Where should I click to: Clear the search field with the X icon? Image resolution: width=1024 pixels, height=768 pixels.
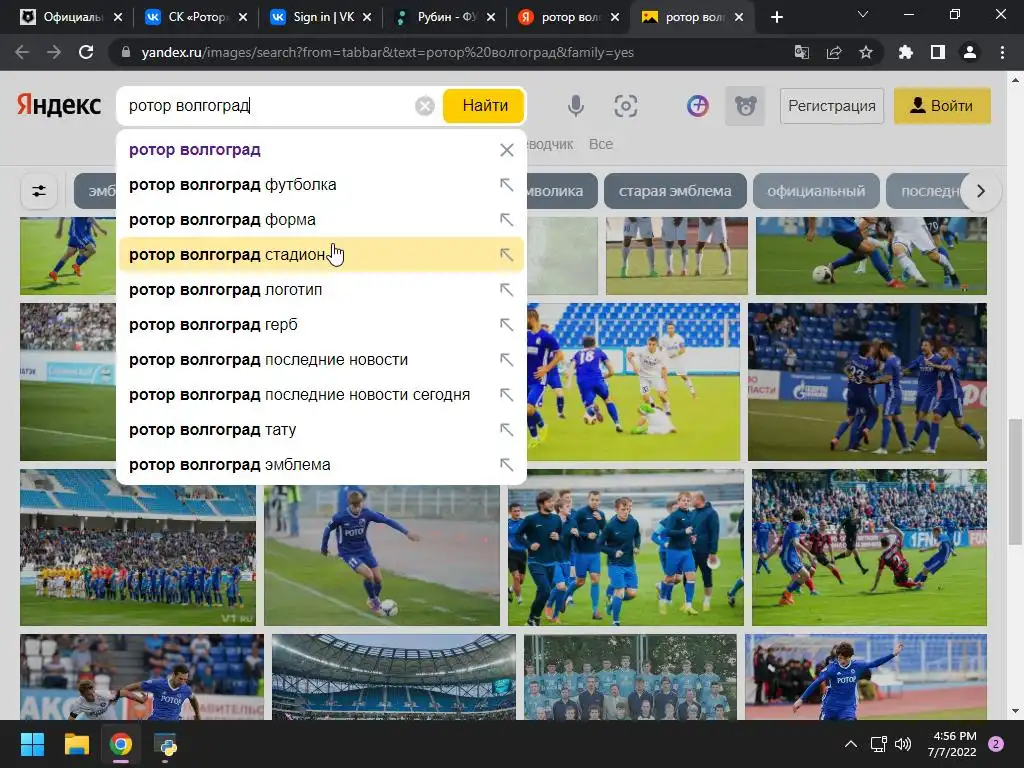point(424,106)
